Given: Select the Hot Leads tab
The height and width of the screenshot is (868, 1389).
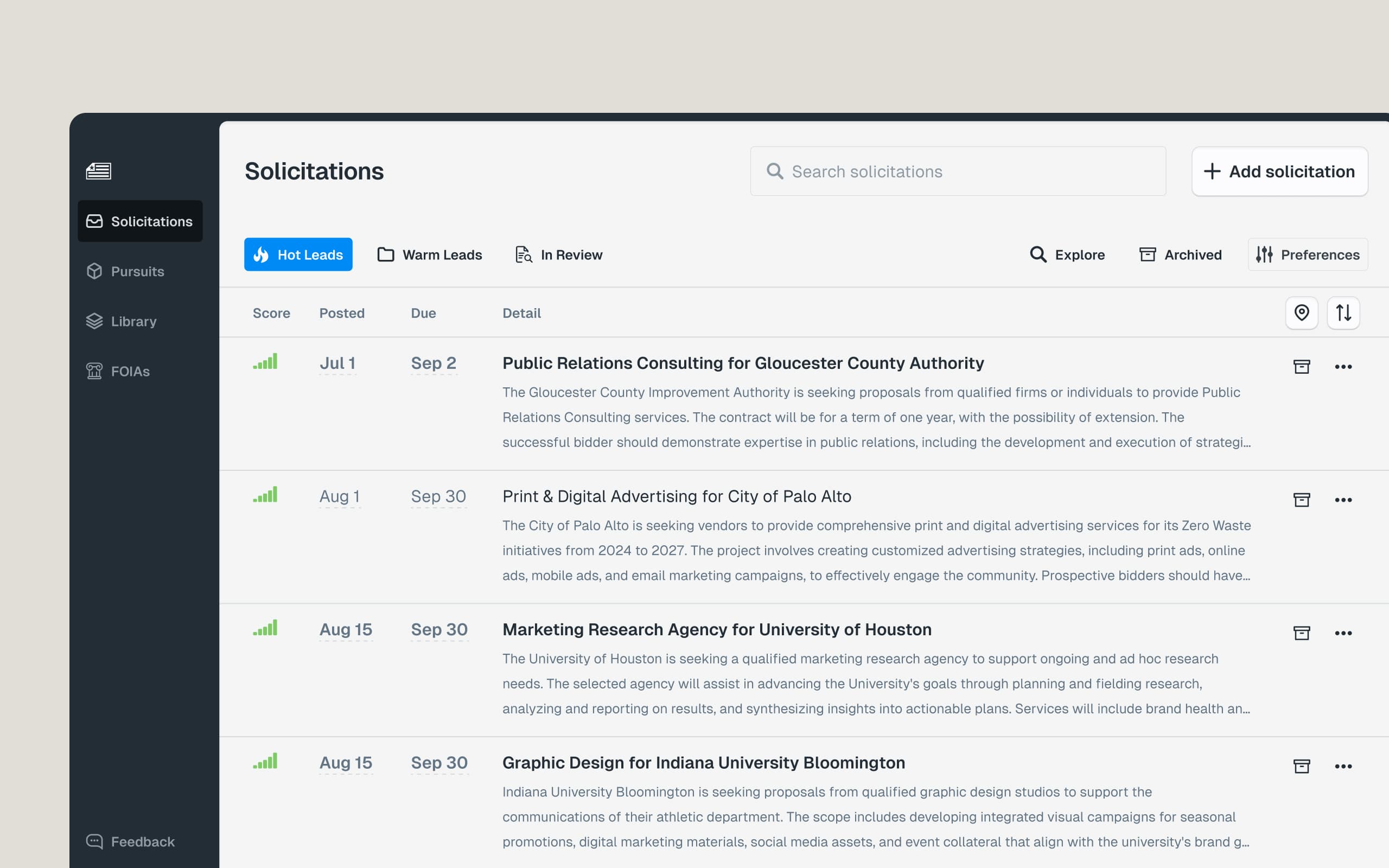Looking at the screenshot, I should (x=298, y=254).
